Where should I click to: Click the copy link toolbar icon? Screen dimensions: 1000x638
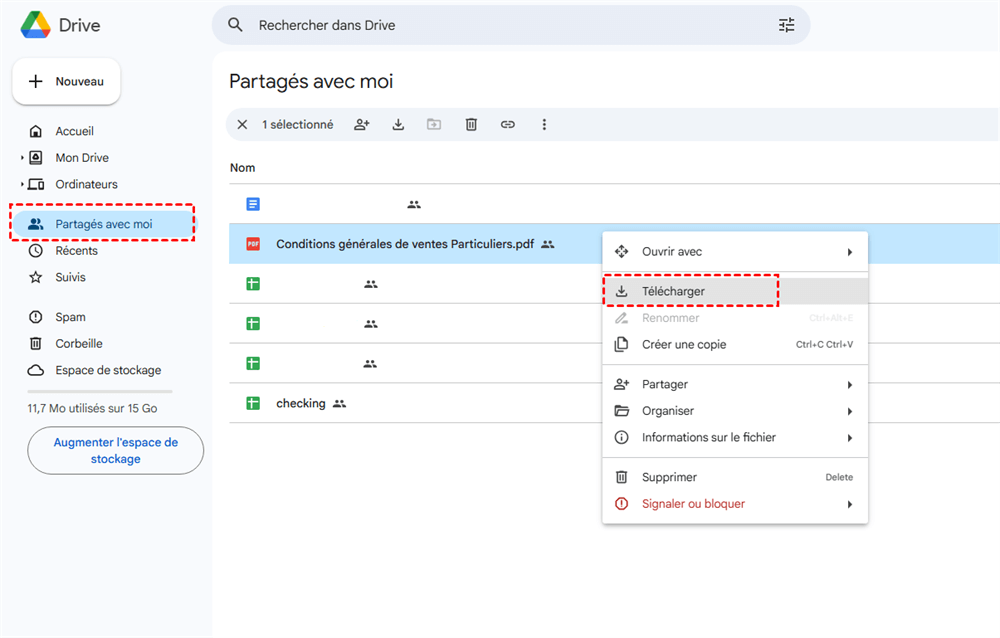508,125
